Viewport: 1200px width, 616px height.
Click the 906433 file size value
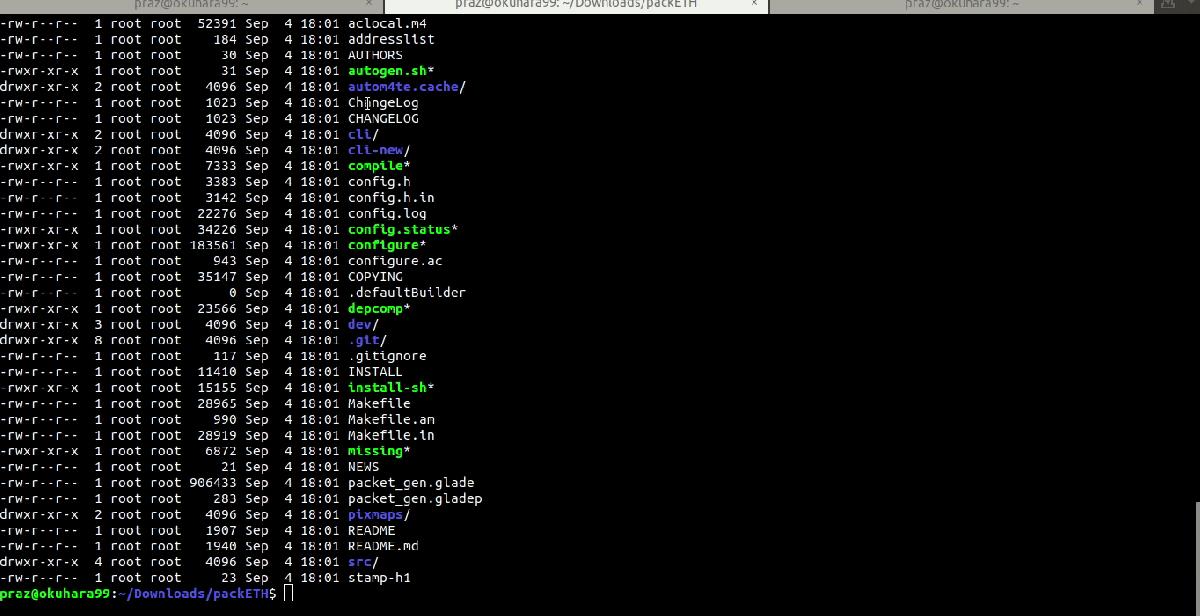pyautogui.click(x=213, y=483)
